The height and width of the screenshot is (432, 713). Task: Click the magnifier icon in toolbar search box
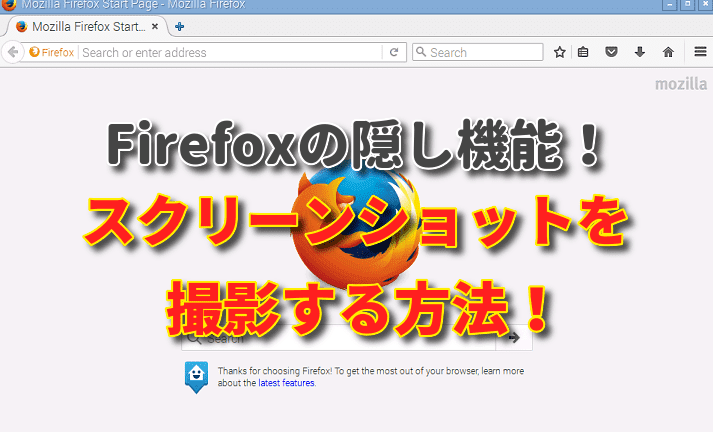(421, 52)
